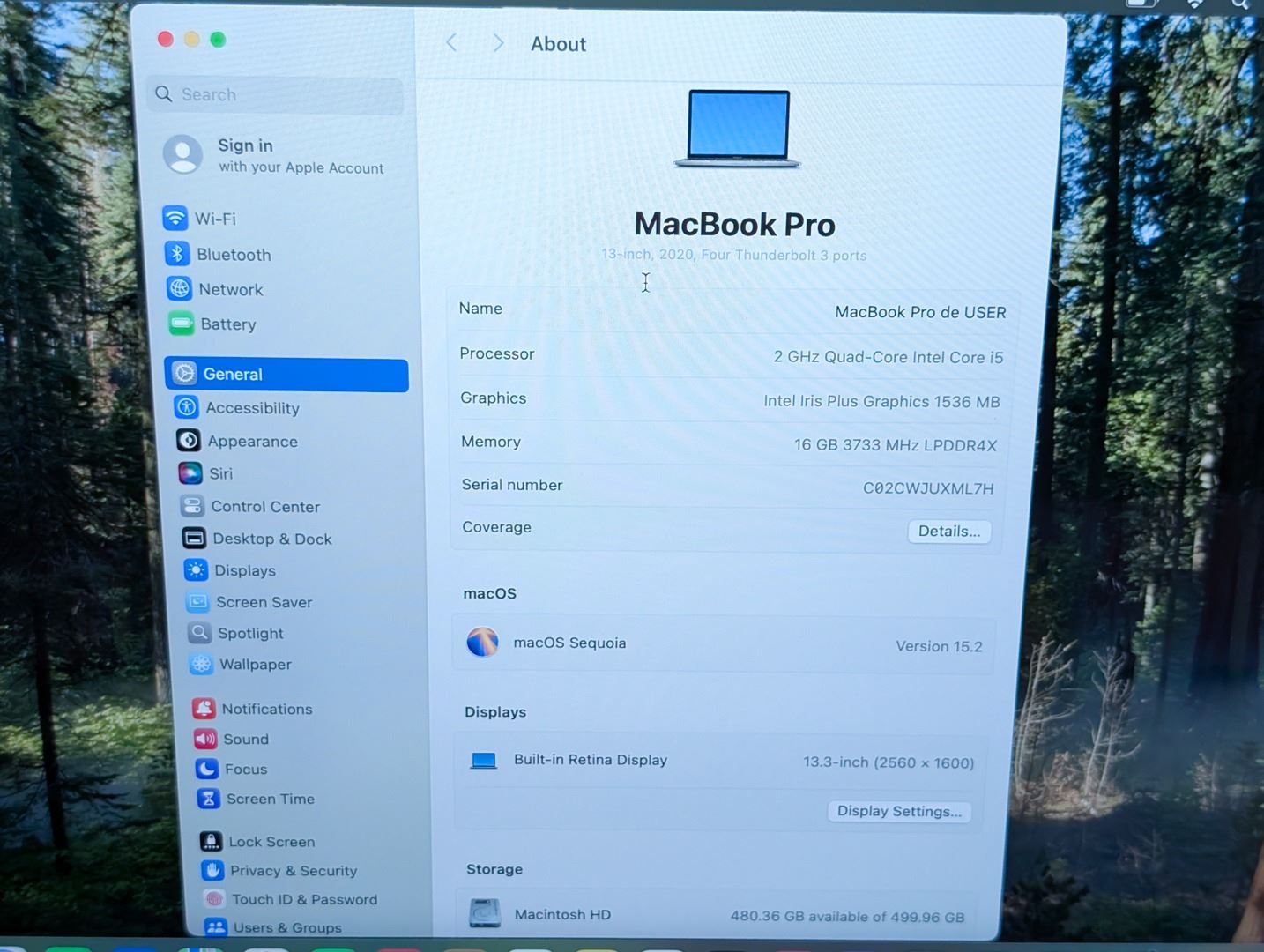The image size is (1264, 952).
Task: Open the Wallpaper settings icon
Action: (201, 664)
